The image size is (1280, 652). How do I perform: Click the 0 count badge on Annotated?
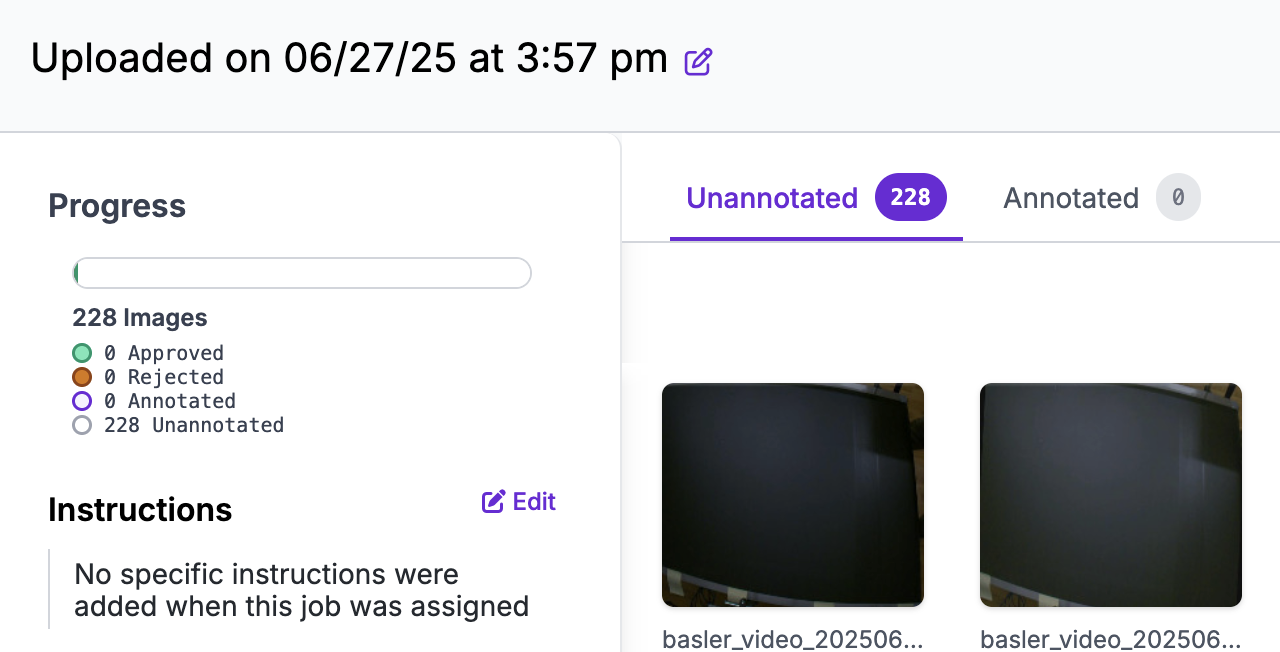click(x=1178, y=197)
